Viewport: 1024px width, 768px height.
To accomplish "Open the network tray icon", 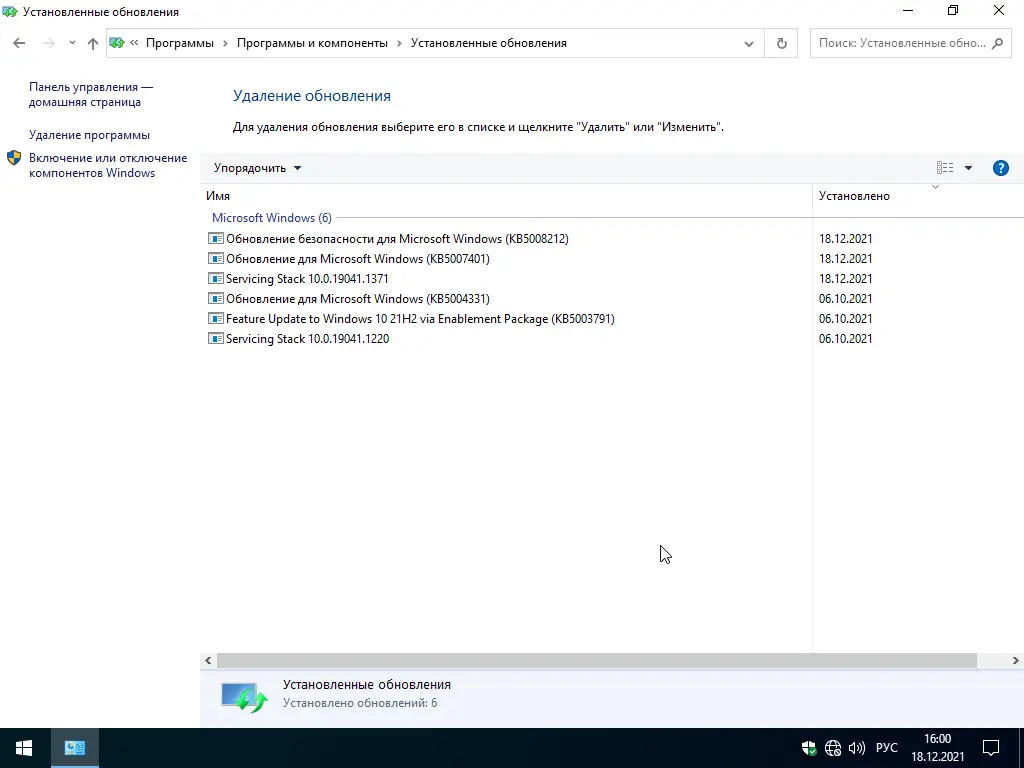I will coord(833,748).
